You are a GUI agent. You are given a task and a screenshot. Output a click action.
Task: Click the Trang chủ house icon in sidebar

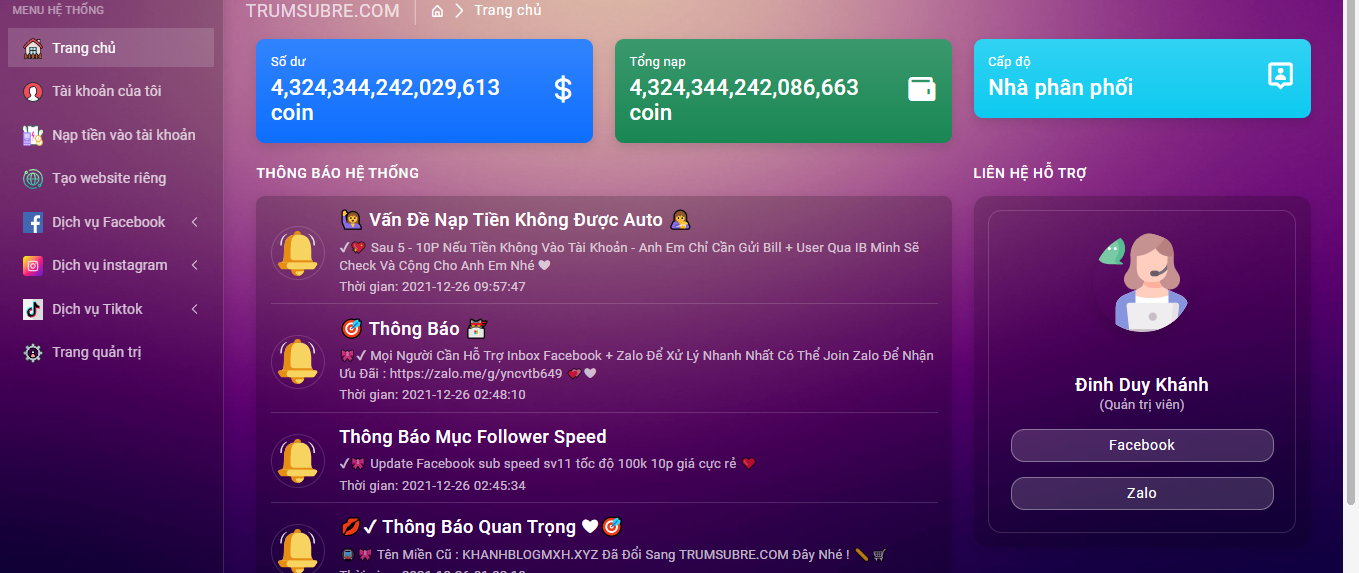(33, 48)
